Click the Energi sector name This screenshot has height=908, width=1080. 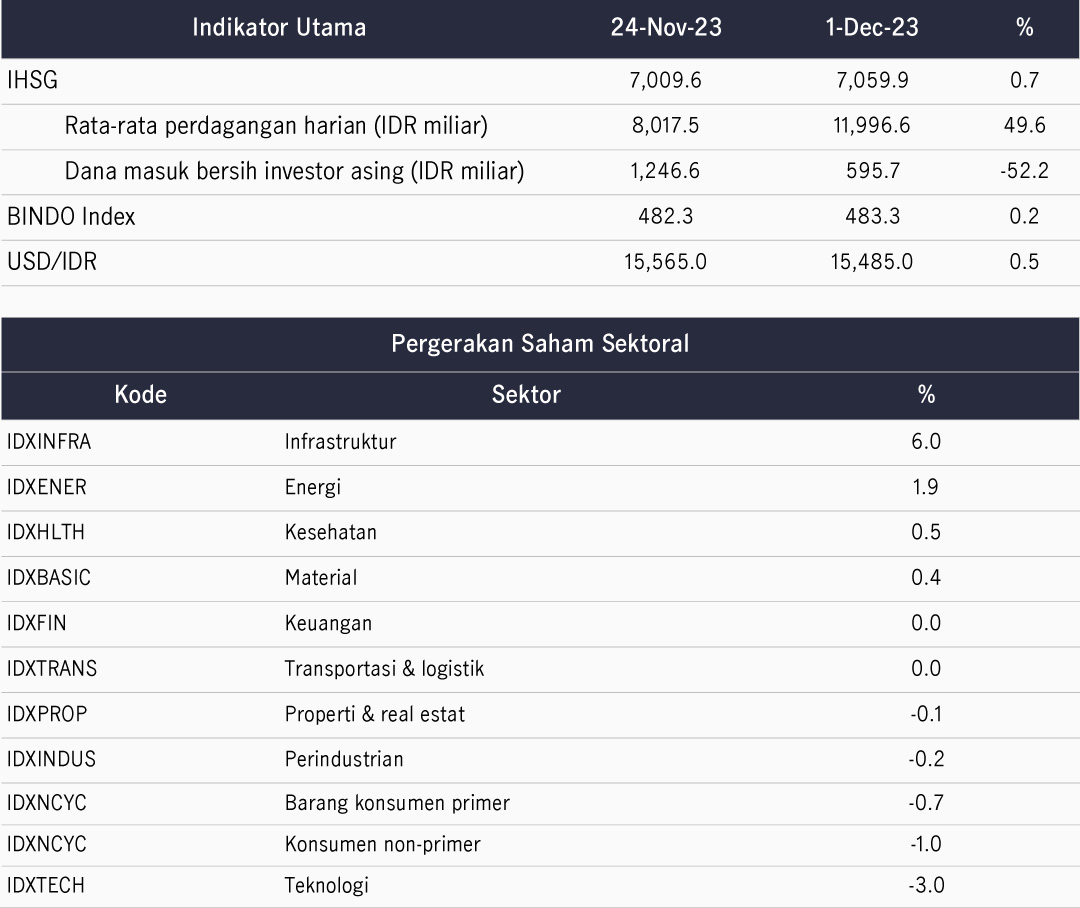(x=312, y=487)
